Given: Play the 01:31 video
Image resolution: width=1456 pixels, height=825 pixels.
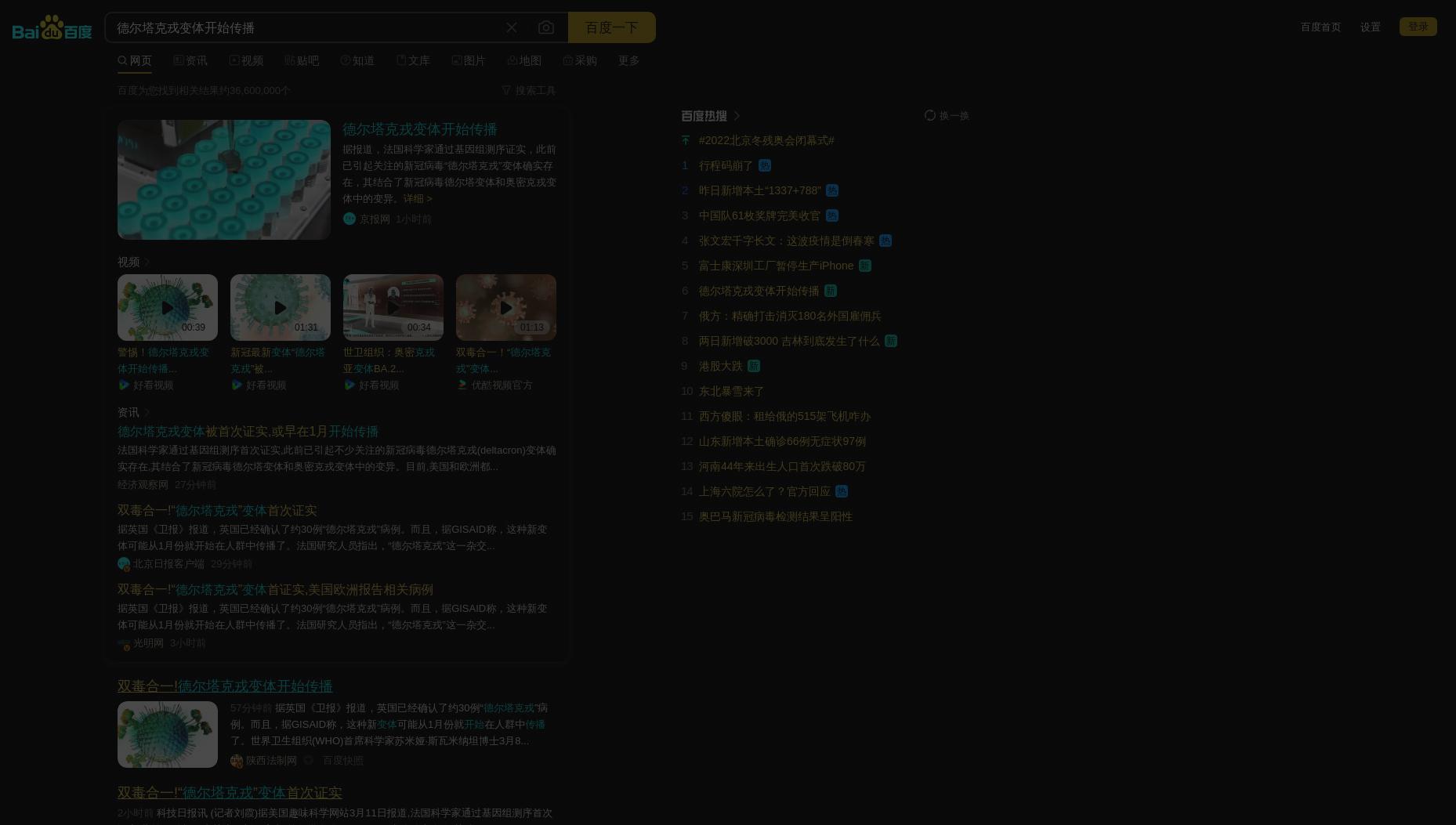Looking at the screenshot, I should [x=281, y=307].
